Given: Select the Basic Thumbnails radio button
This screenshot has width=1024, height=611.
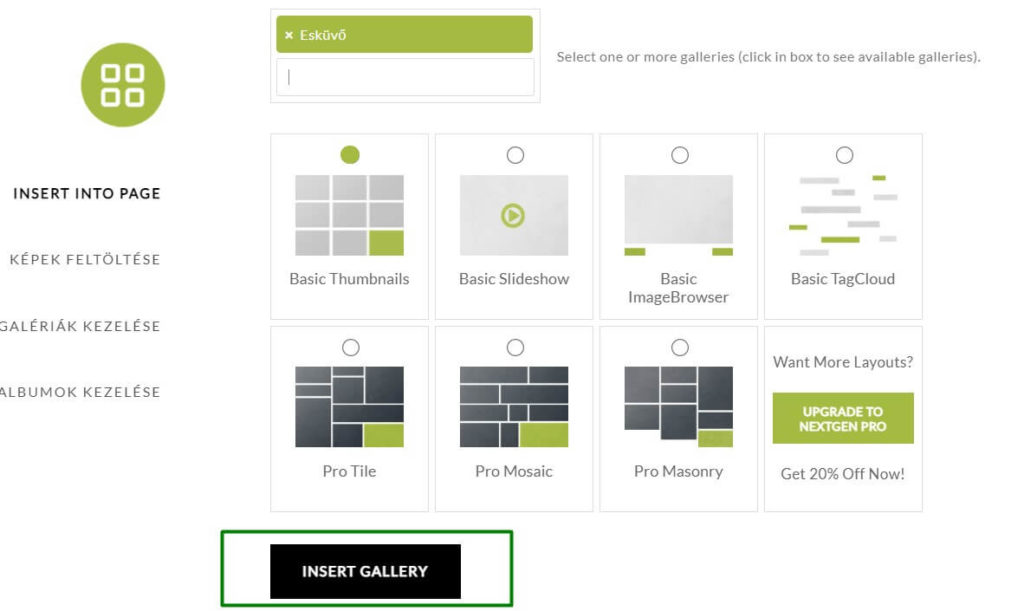Looking at the screenshot, I should [350, 155].
